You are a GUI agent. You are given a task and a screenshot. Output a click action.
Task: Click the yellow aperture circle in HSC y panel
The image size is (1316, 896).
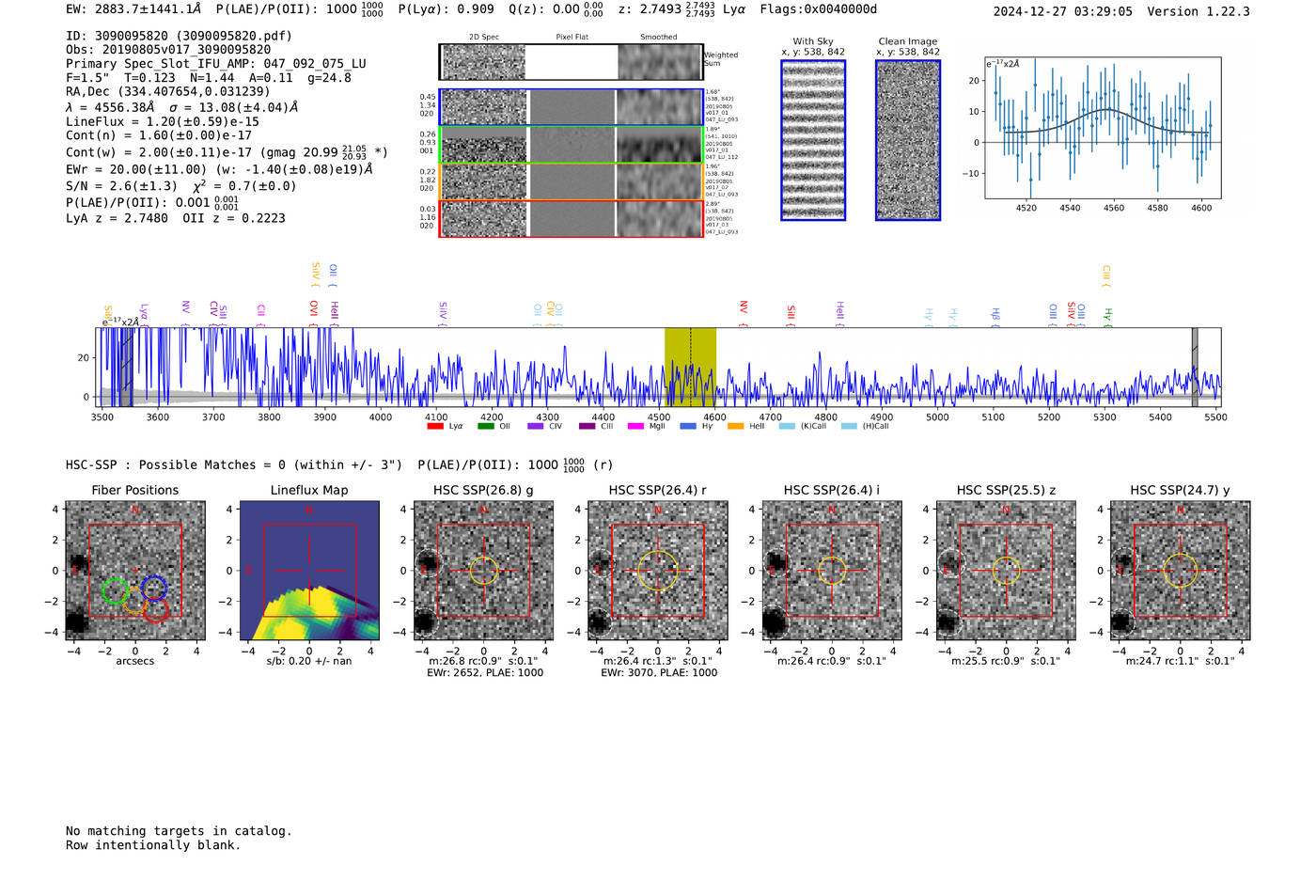(x=1180, y=571)
